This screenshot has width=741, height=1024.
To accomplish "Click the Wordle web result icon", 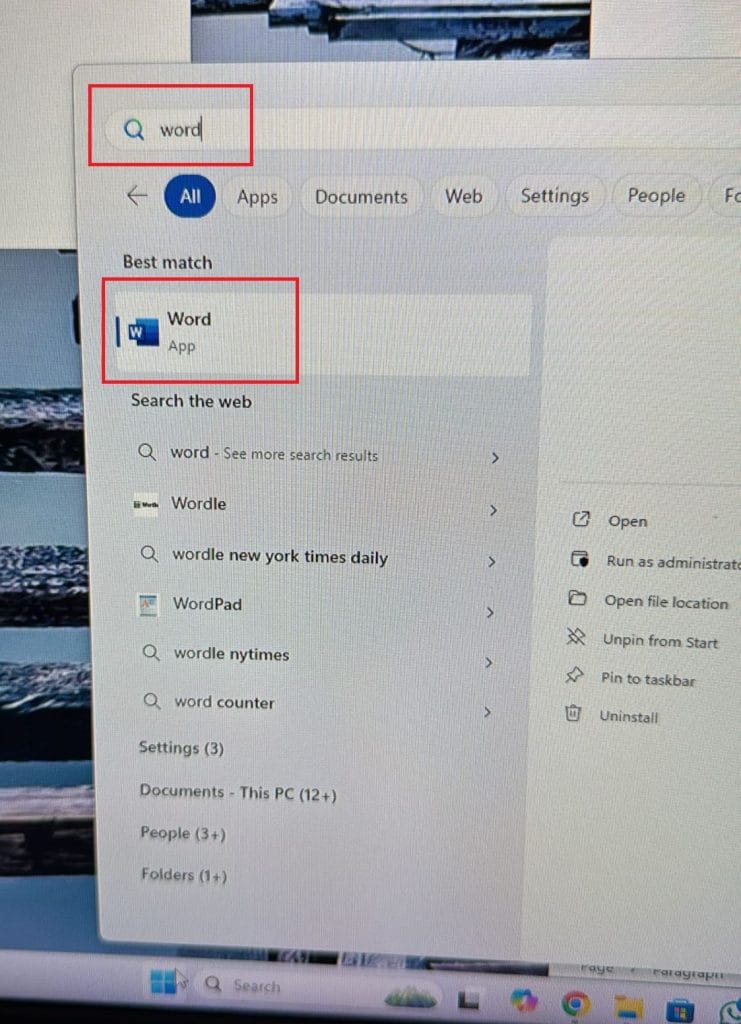I will pyautogui.click(x=146, y=505).
